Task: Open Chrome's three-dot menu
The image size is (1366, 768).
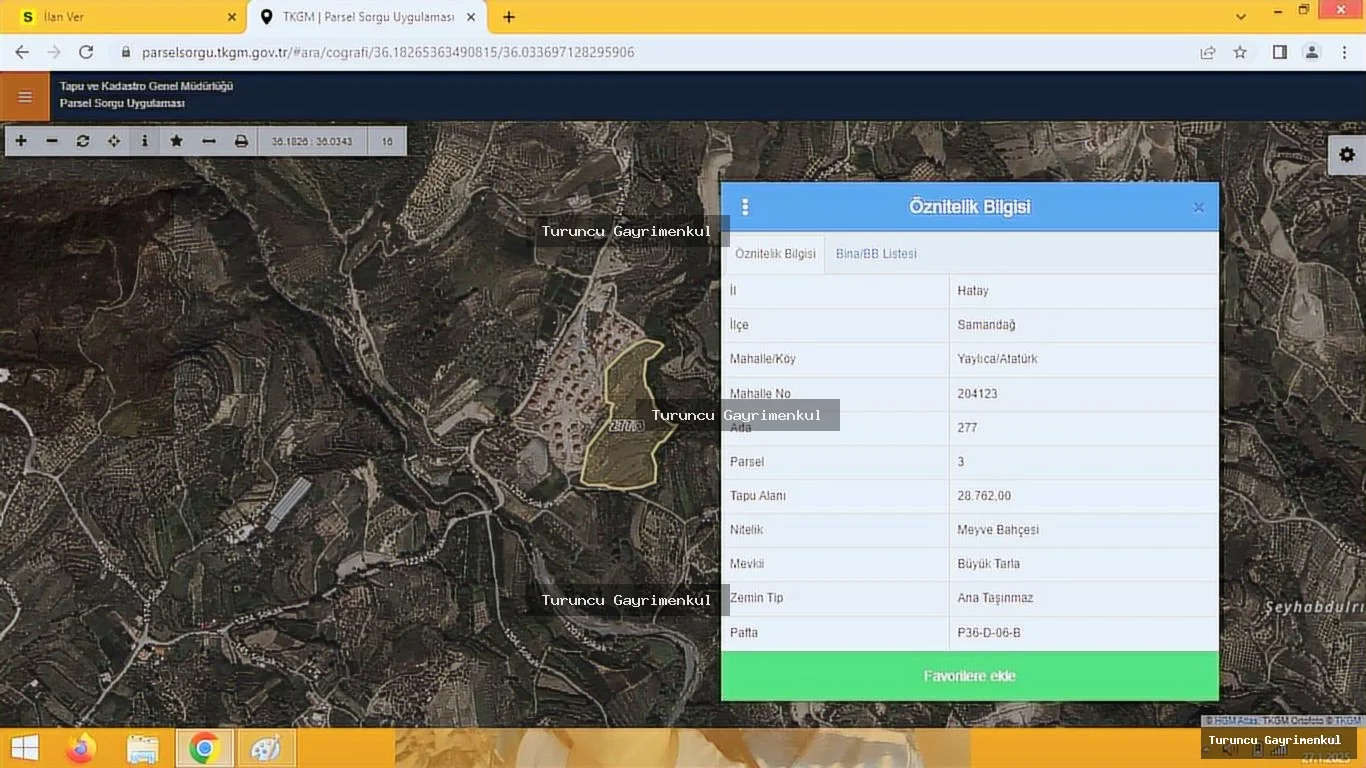Action: (1344, 52)
